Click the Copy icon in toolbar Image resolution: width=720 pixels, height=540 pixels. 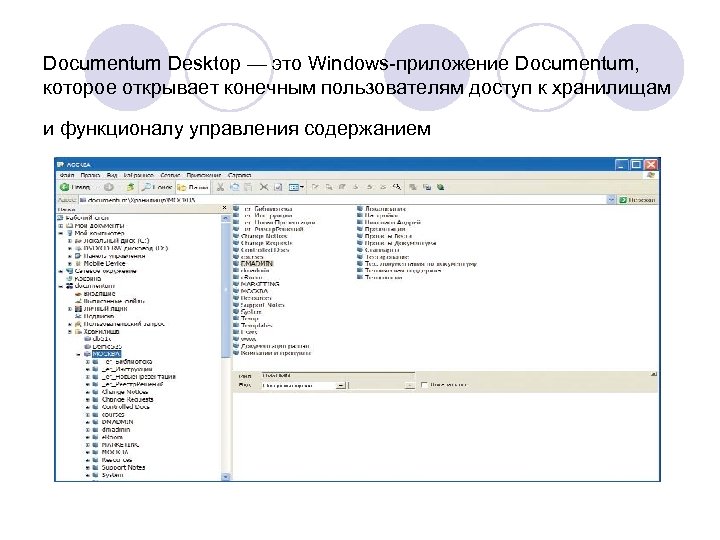tap(235, 187)
